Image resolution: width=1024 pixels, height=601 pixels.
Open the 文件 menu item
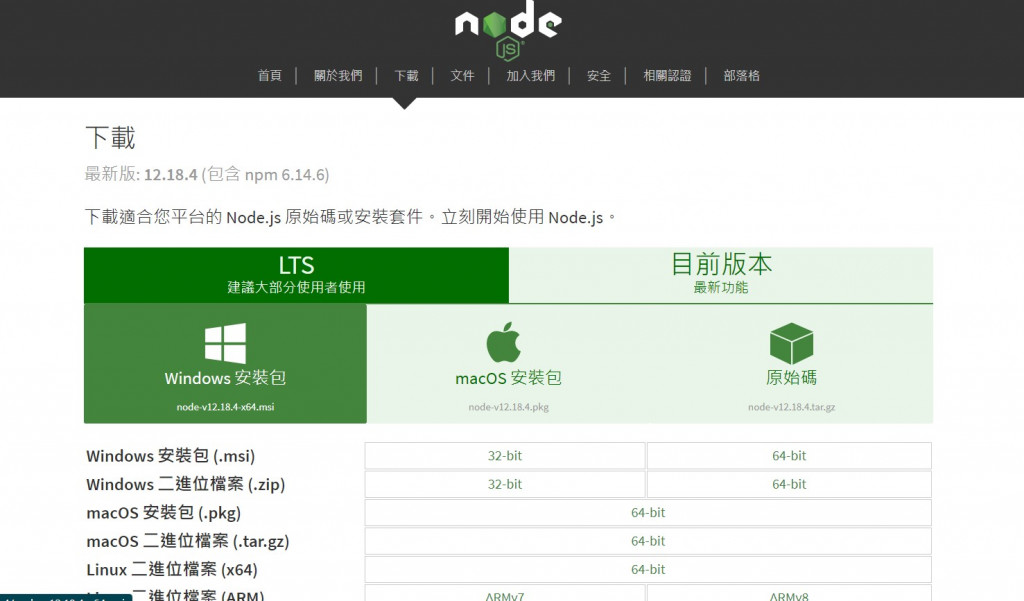pos(462,76)
